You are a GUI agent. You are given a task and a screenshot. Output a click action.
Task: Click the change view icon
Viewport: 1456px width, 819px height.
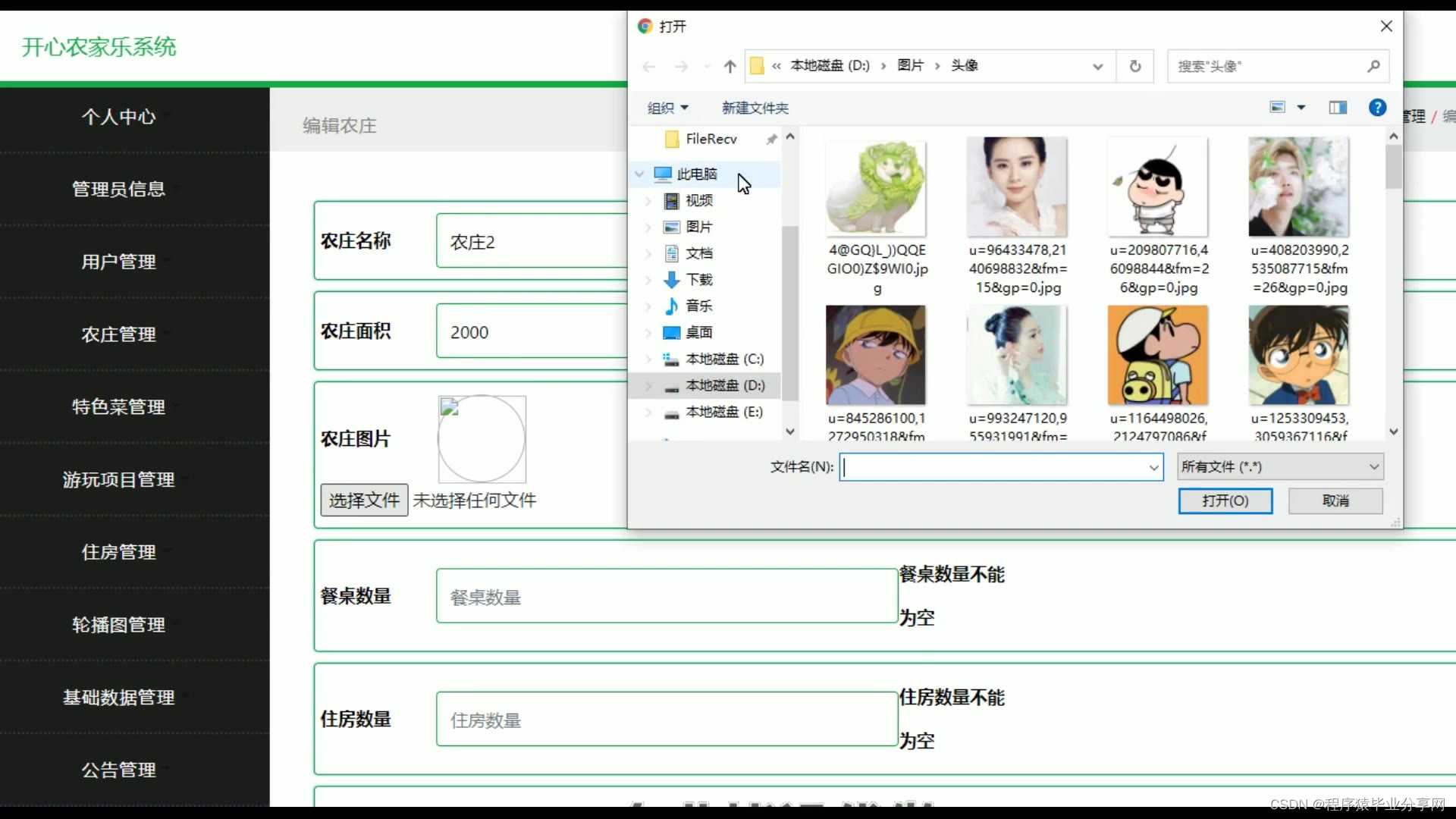point(1278,108)
